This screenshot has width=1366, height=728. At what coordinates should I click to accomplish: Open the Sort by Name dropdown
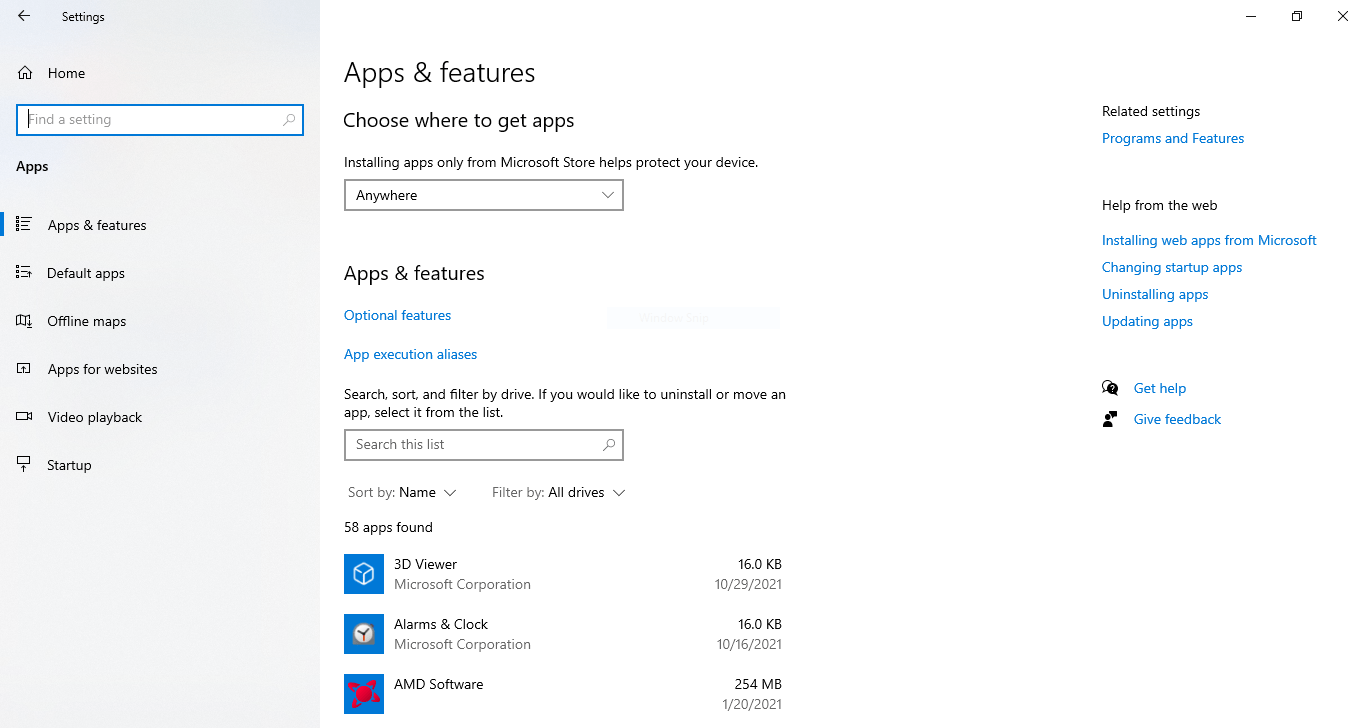(402, 492)
